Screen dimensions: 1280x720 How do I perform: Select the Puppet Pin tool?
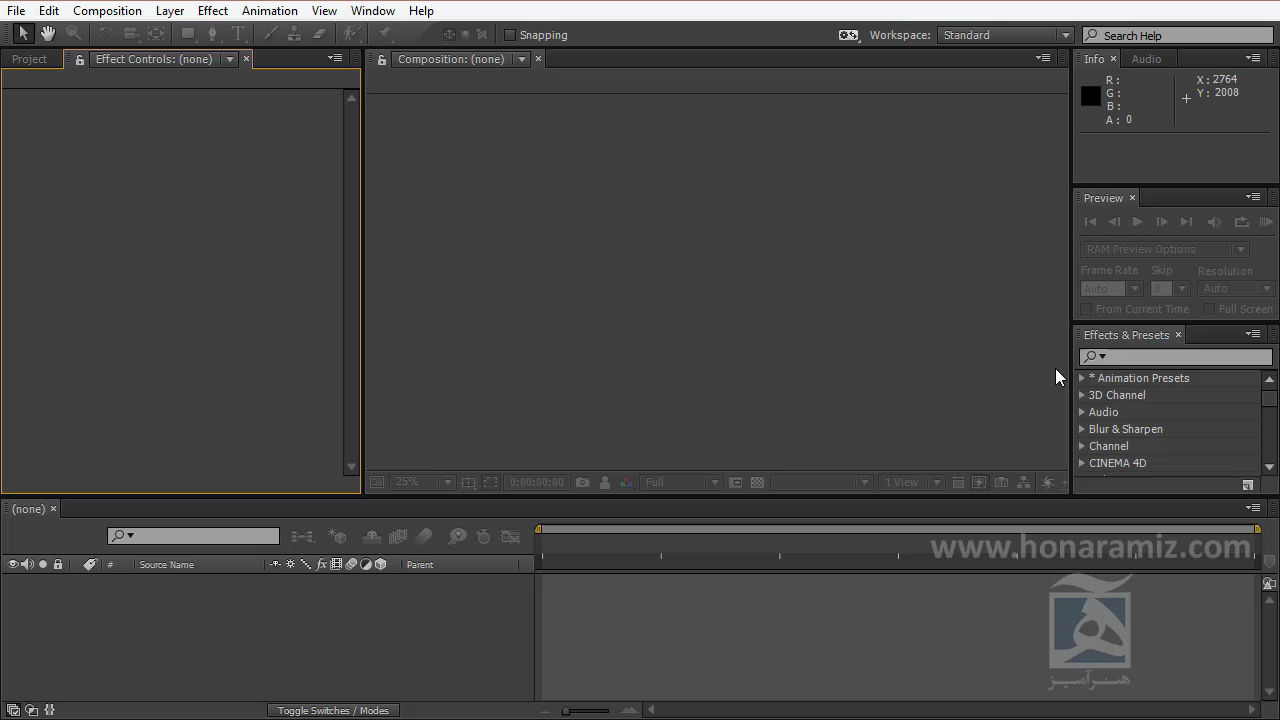(385, 34)
